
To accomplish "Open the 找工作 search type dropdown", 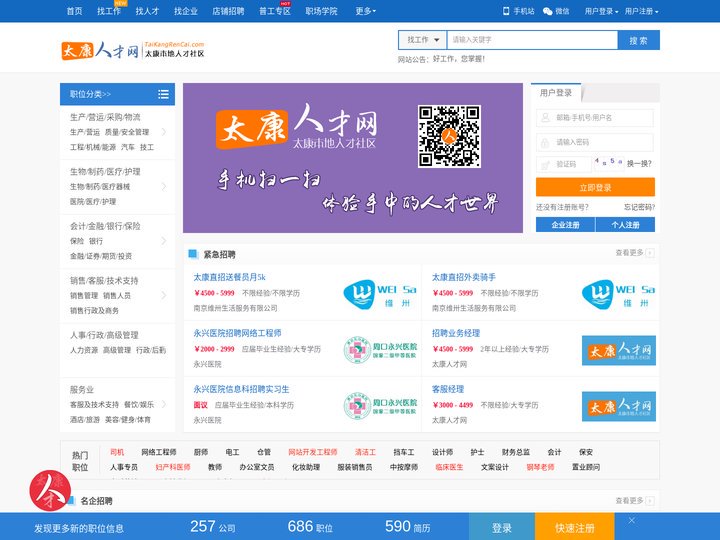I will [x=422, y=40].
